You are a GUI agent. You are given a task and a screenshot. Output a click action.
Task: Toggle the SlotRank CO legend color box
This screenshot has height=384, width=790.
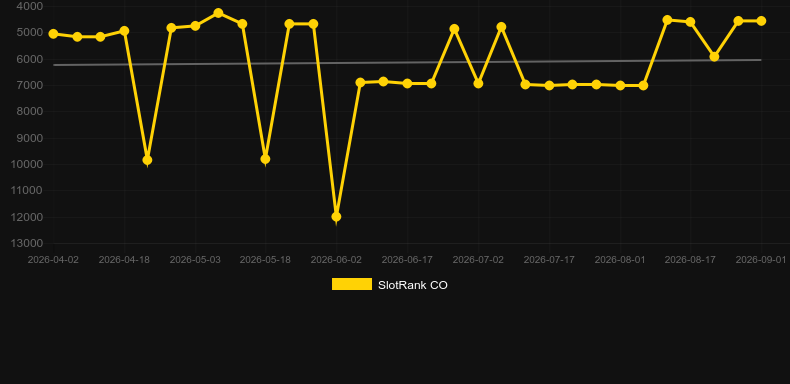pyautogui.click(x=352, y=284)
